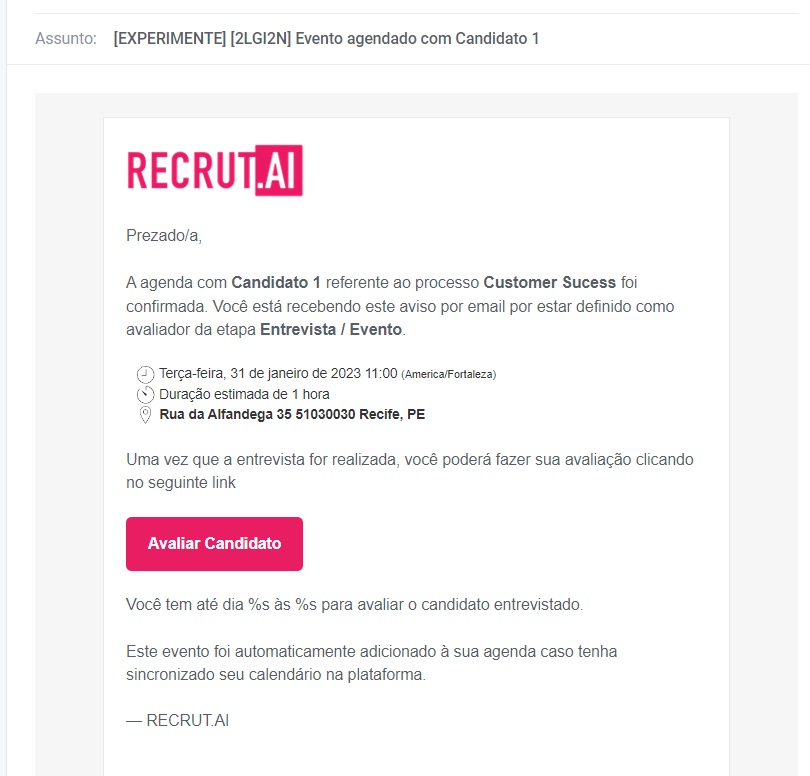Click the Assunto label
This screenshot has width=810, height=776.
(x=66, y=39)
